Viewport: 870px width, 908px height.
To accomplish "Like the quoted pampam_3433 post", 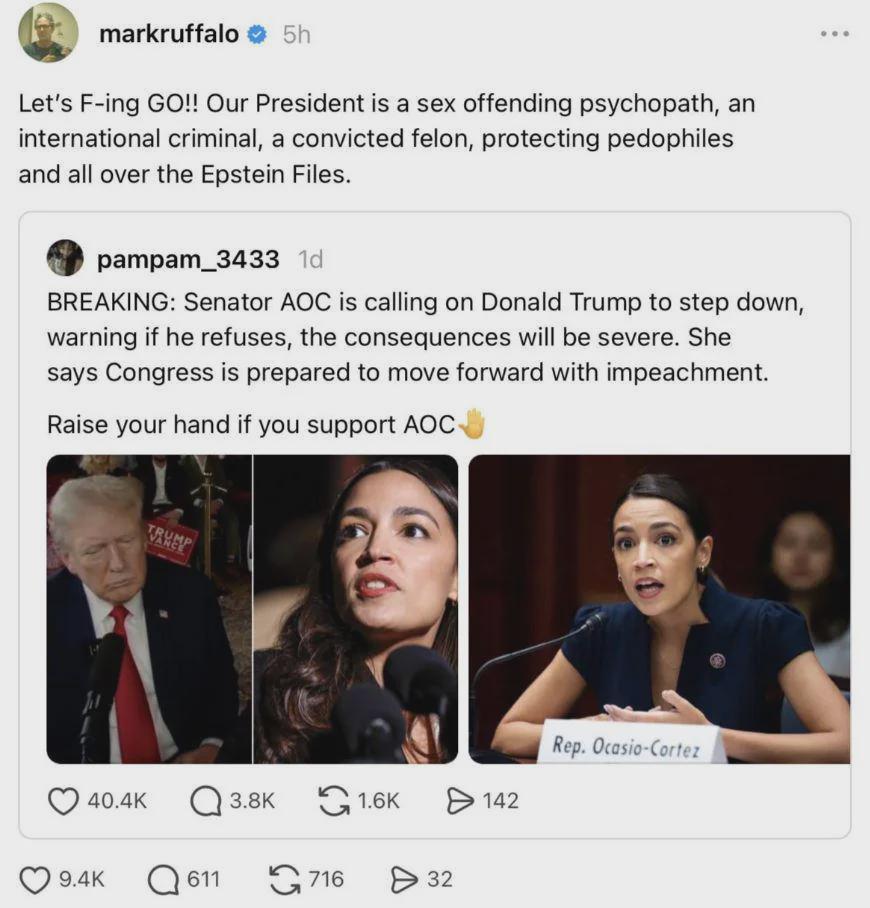I will [64, 800].
